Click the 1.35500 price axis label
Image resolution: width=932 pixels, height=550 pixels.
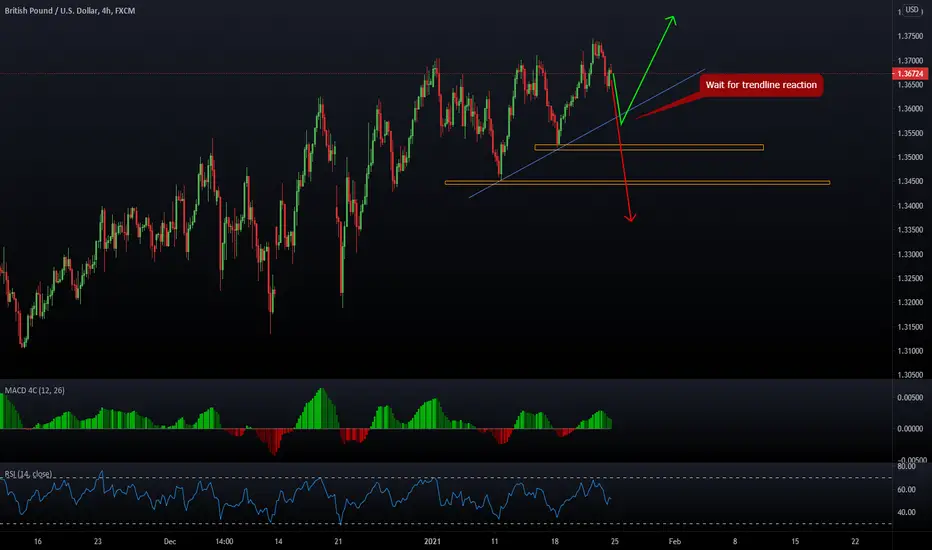pyautogui.click(x=910, y=133)
